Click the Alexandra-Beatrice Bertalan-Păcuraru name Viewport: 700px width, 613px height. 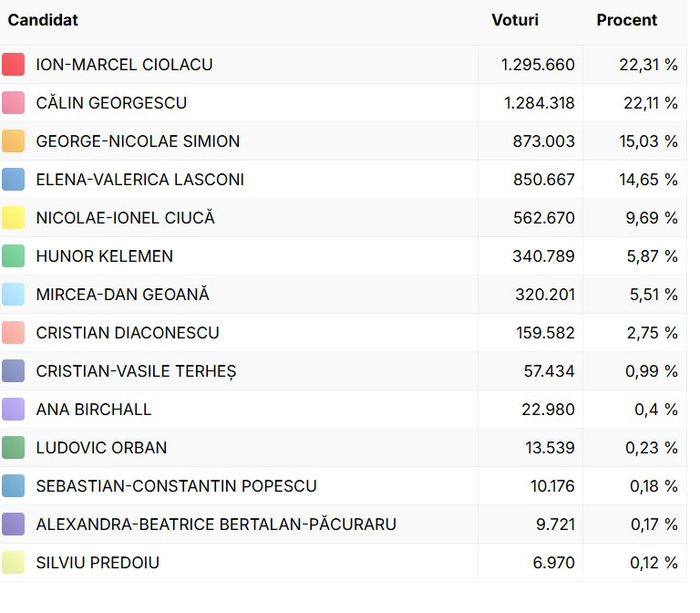(216, 524)
